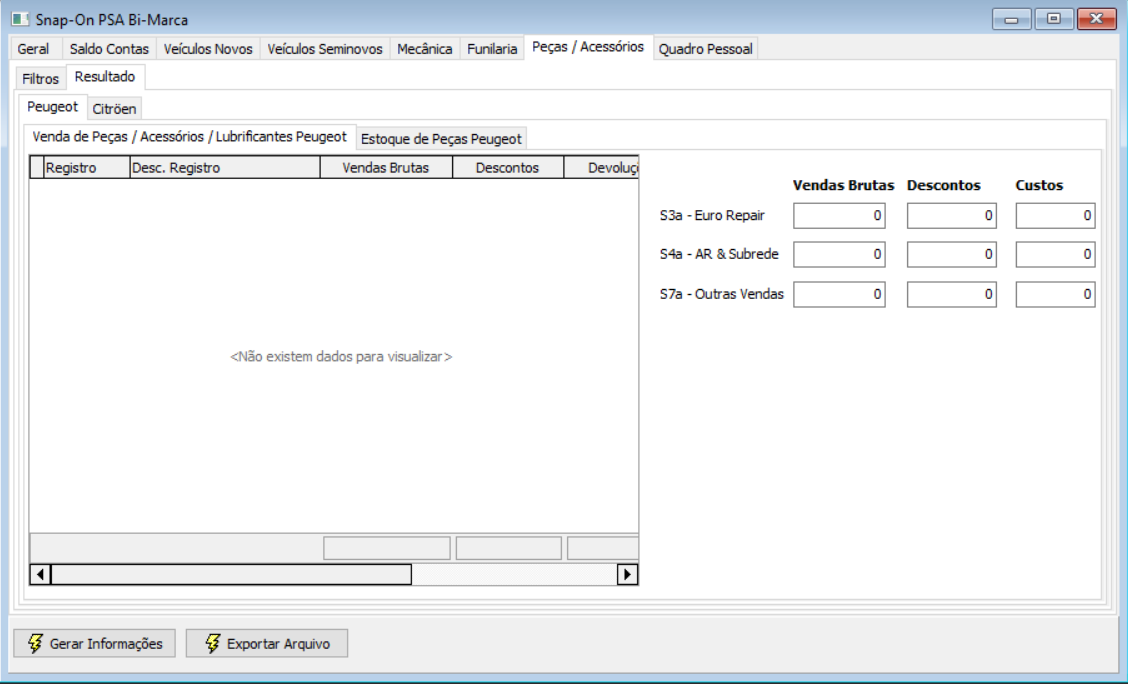Select the Peugeot brand tab
Screen dimensions: 1128x684
point(53,106)
